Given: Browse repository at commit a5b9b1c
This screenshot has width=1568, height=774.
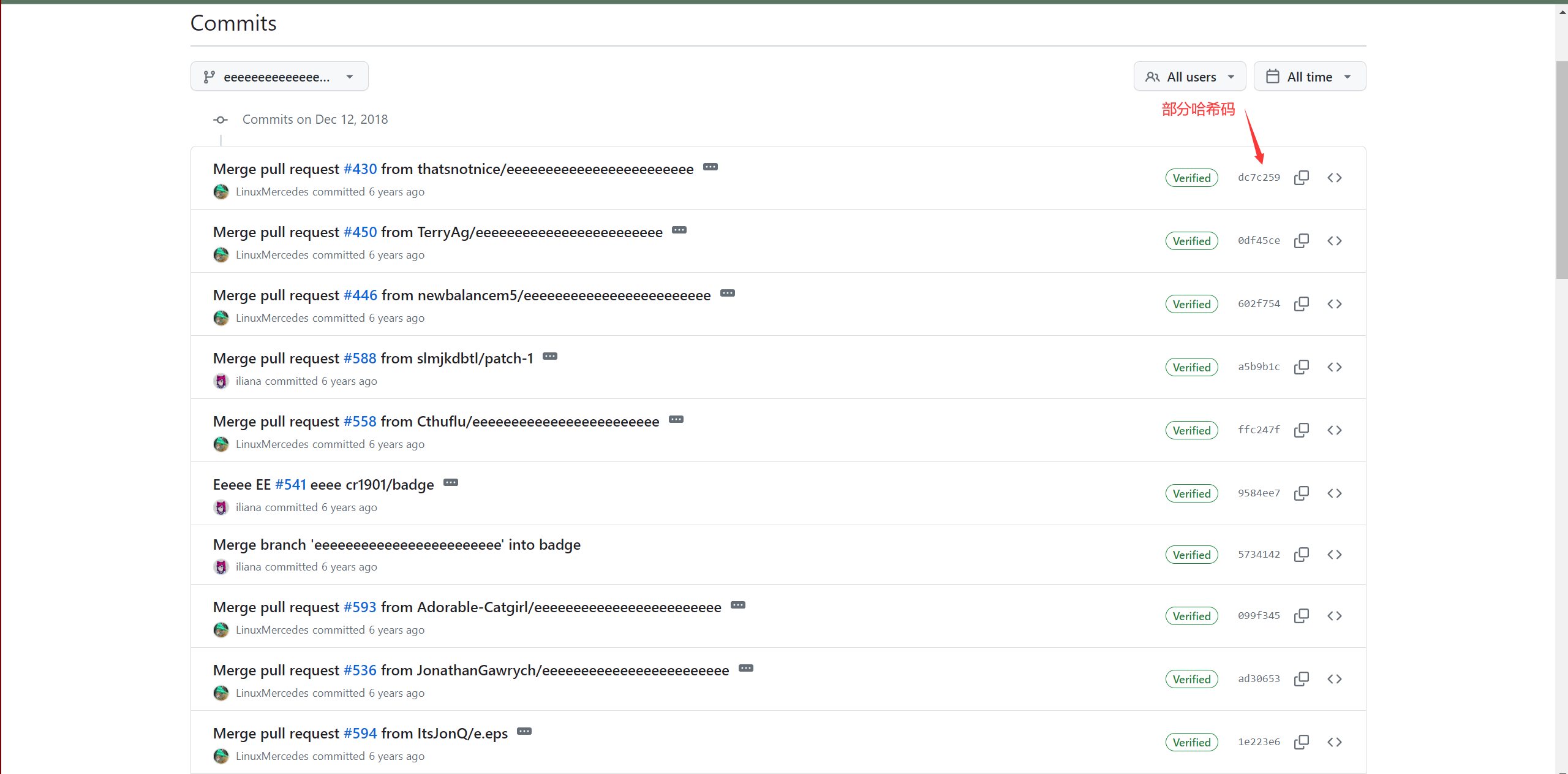Looking at the screenshot, I should pyautogui.click(x=1334, y=367).
